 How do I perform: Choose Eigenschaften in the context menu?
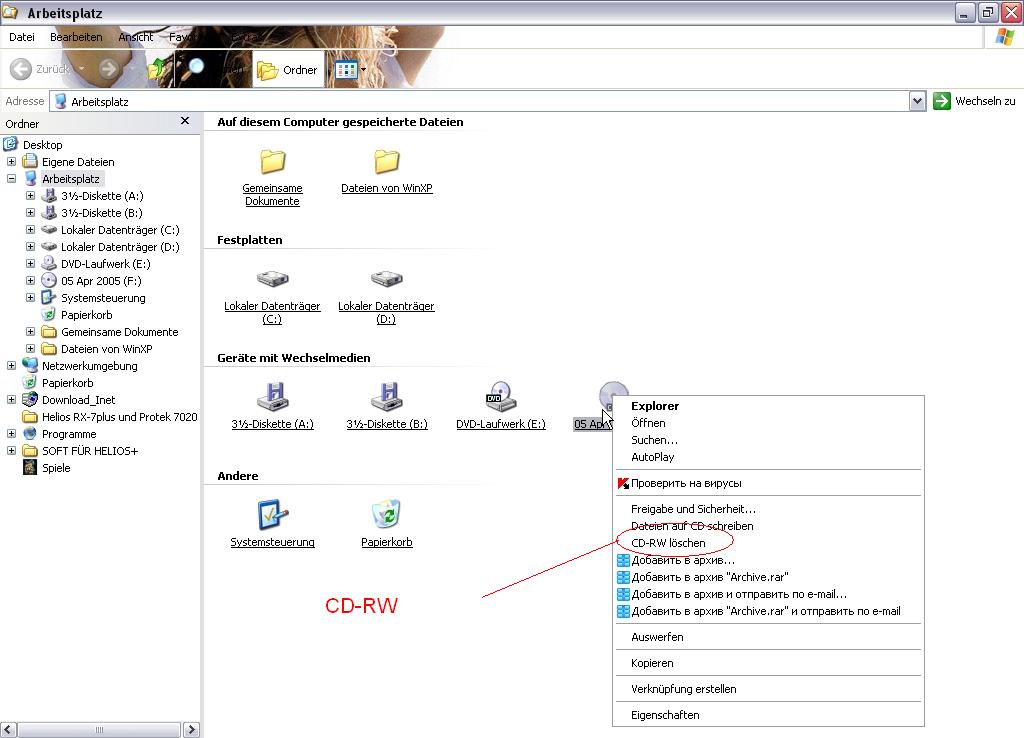(x=768, y=715)
